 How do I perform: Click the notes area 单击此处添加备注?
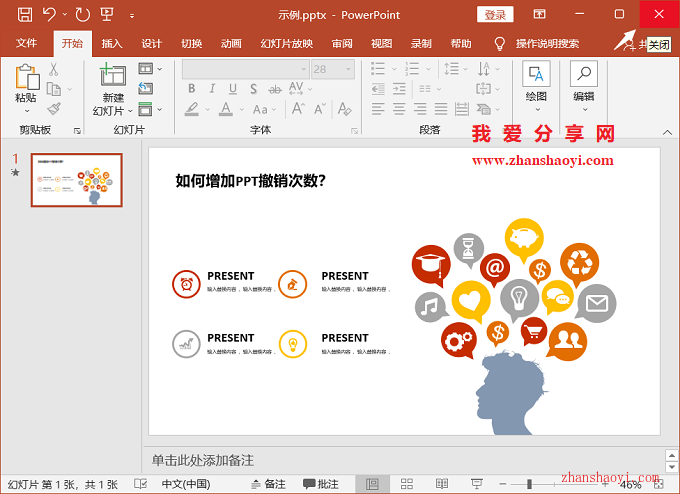[203, 460]
